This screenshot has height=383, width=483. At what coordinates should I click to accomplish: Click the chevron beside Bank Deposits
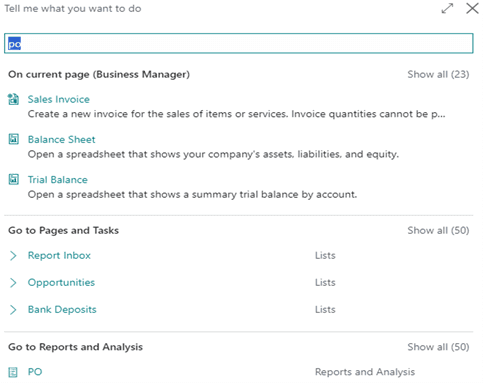[x=13, y=310]
